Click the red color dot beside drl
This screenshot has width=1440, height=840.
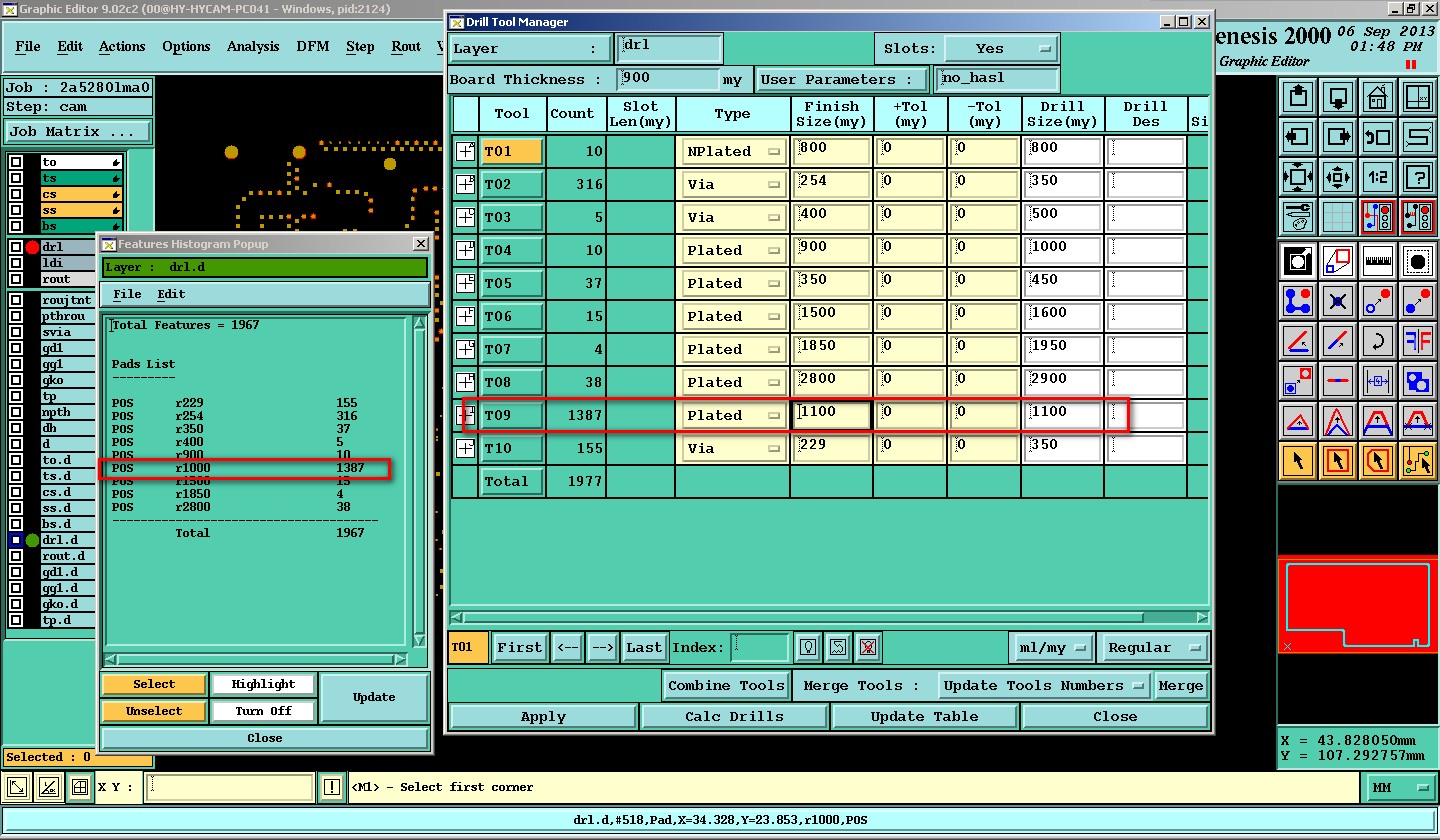pyautogui.click(x=32, y=247)
